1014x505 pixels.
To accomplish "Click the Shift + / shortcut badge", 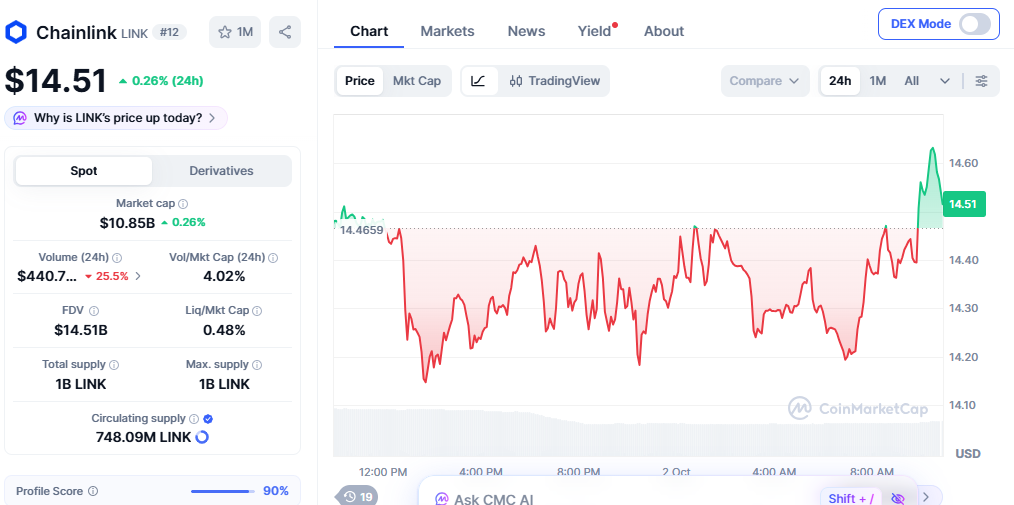I will tap(851, 499).
